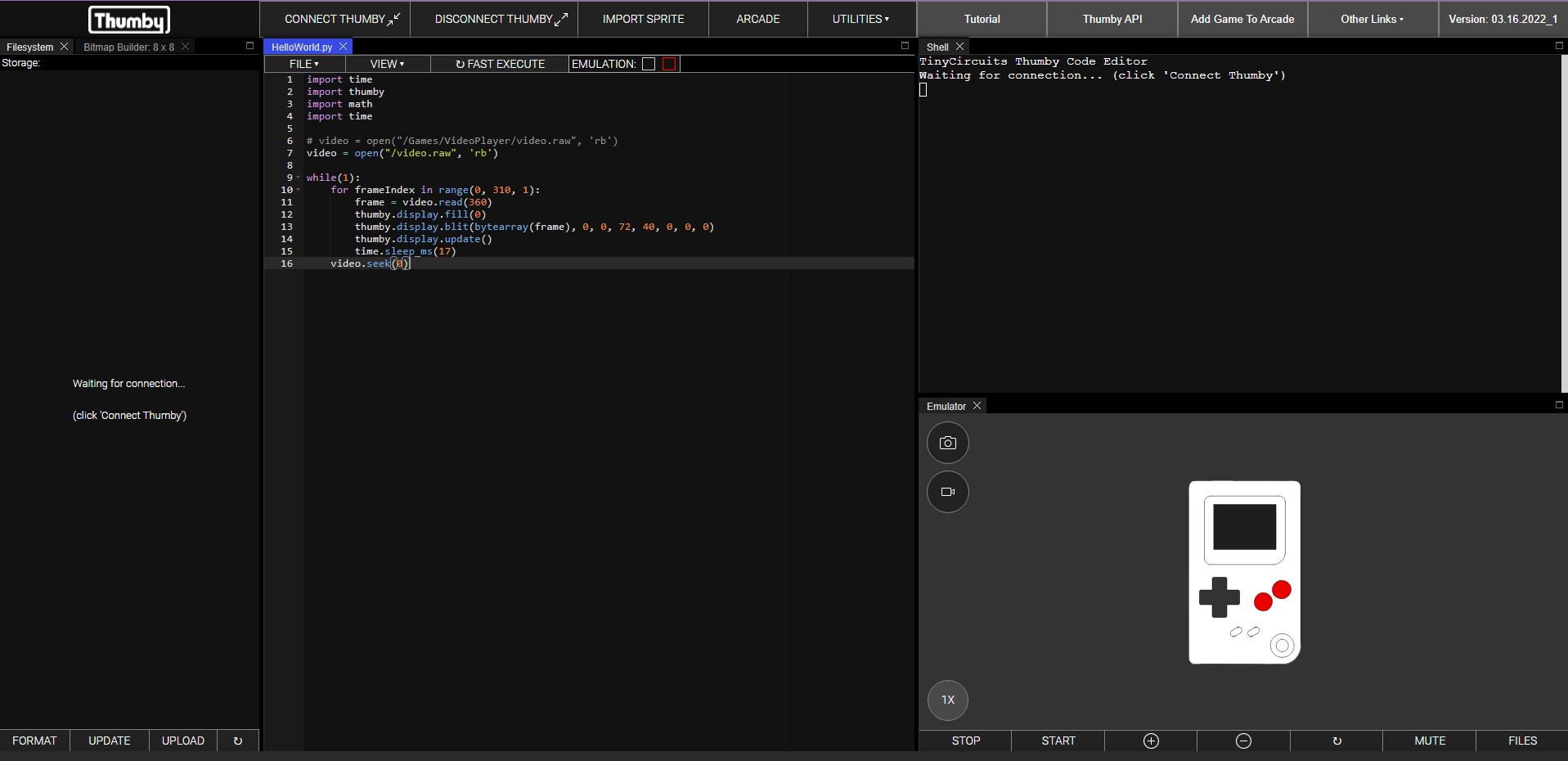
Task: Open the FILE dropdown in editor
Action: pyautogui.click(x=304, y=64)
